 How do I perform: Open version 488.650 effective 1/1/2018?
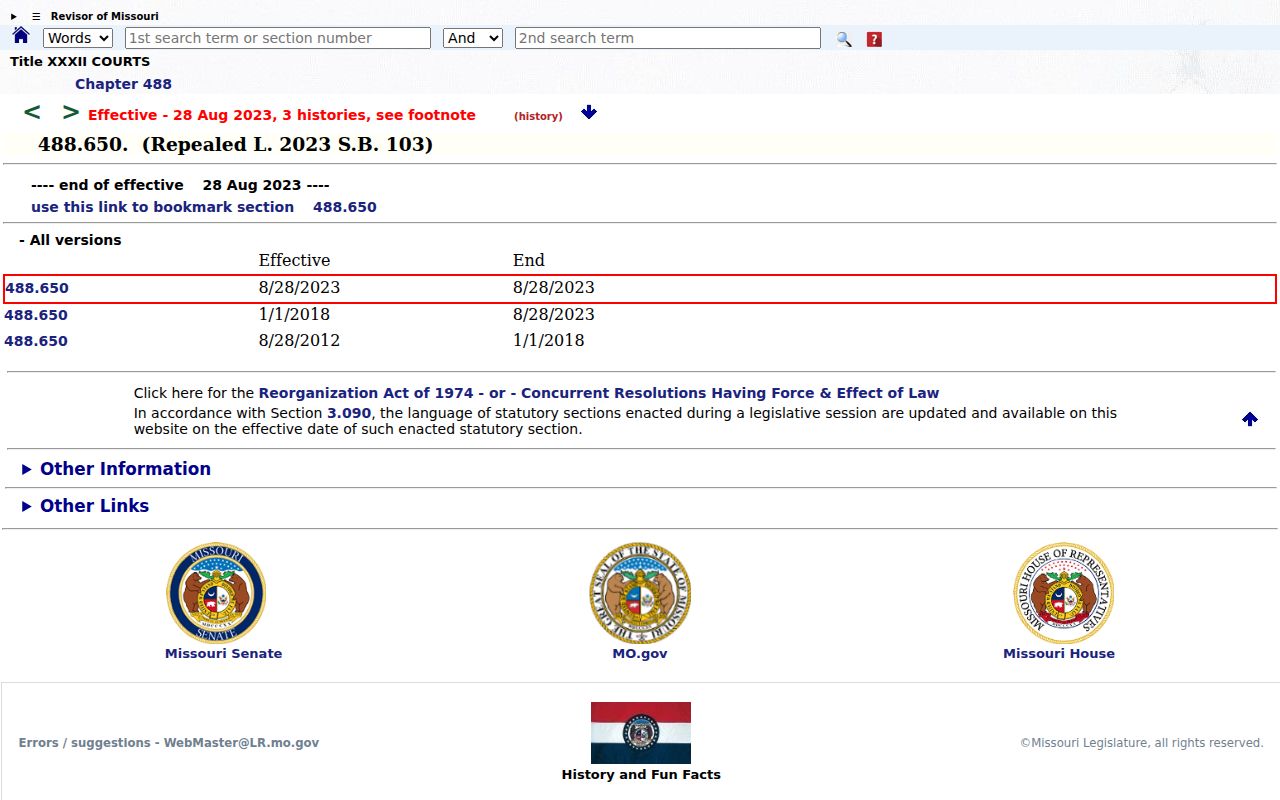coord(37,315)
